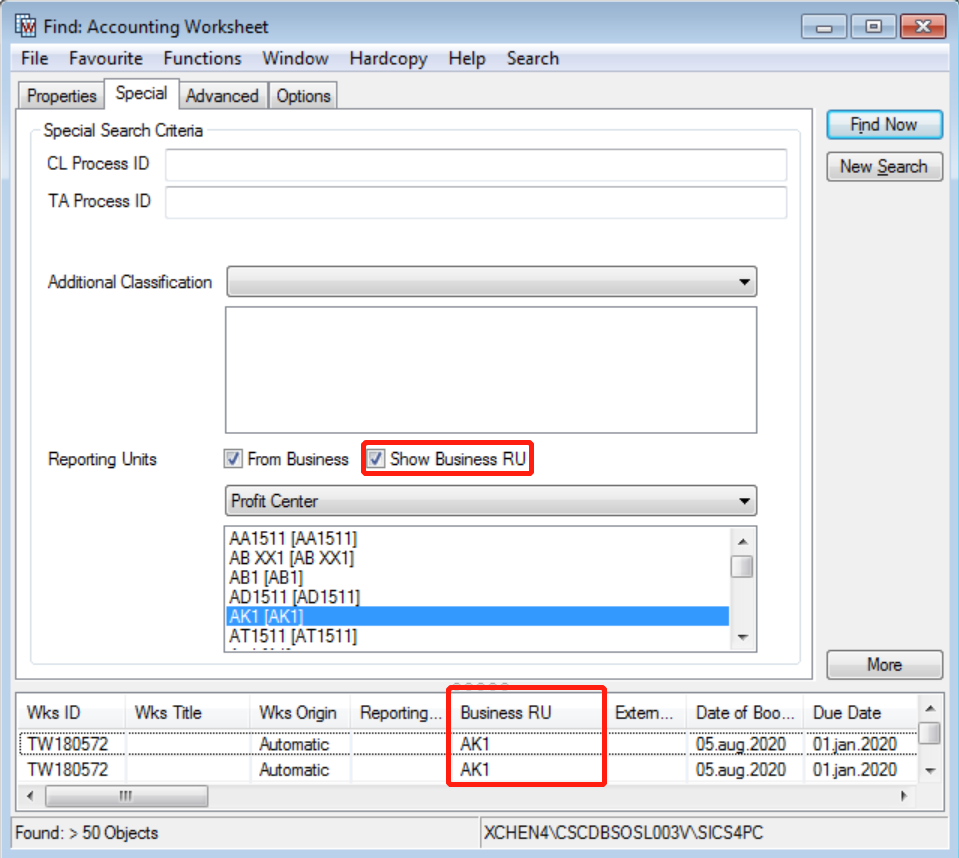Click the horizontal scrollbar right arrow in results
Viewport: 959px width, 858px height.
pyautogui.click(x=903, y=796)
